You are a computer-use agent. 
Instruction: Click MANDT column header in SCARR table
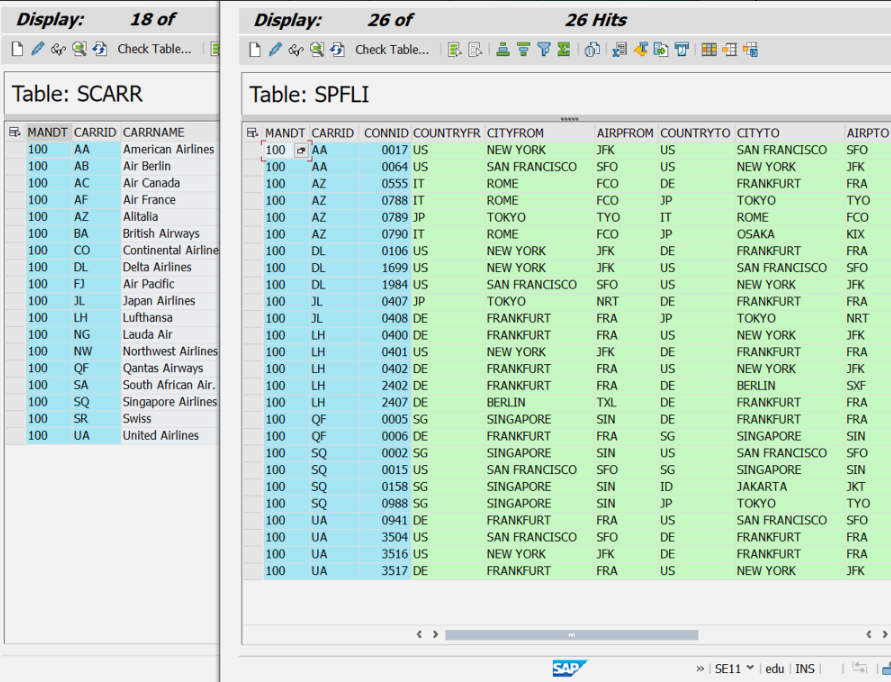click(48, 132)
